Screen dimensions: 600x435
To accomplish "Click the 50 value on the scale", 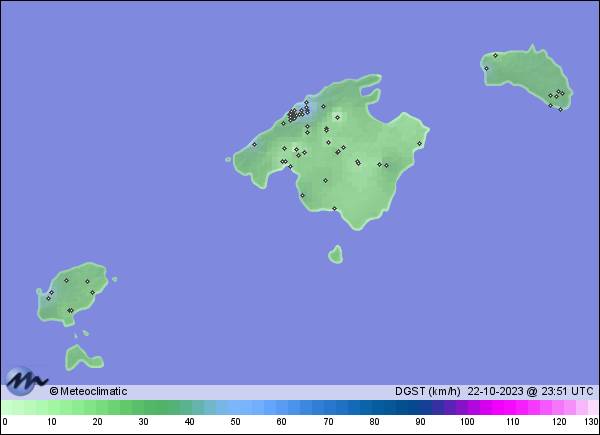I will 235,422.
